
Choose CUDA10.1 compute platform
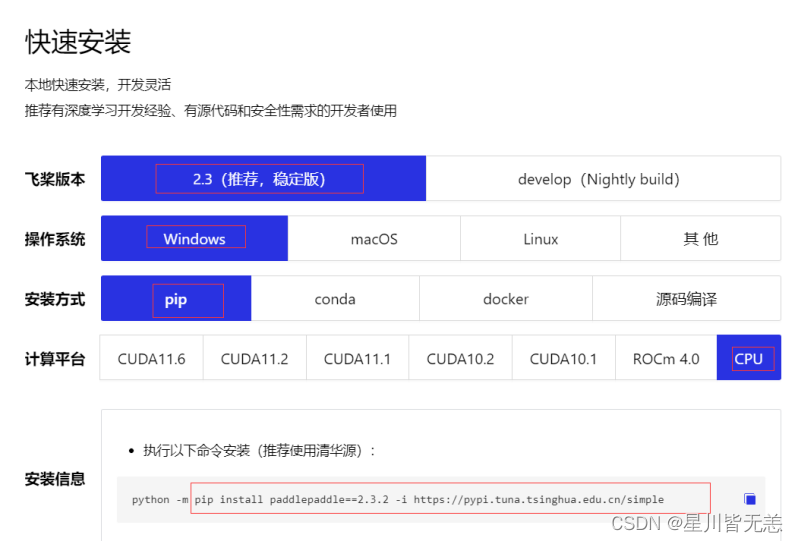[563, 358]
